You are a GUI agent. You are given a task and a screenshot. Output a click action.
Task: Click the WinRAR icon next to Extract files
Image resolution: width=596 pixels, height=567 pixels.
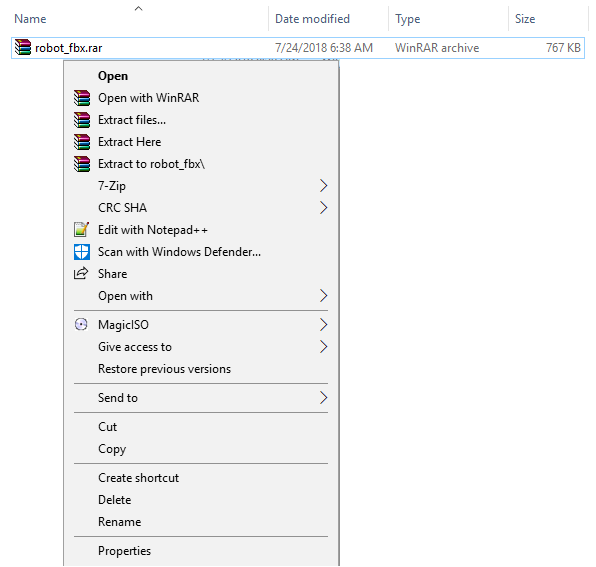pos(82,120)
